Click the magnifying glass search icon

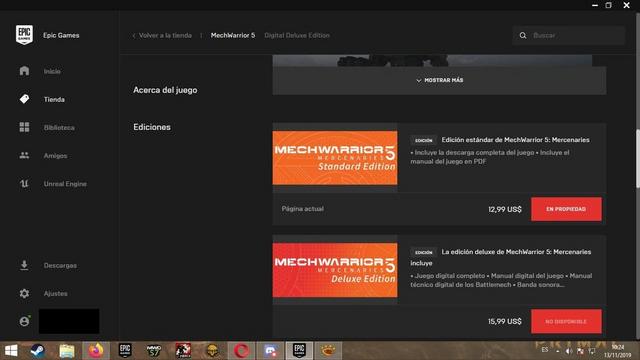523,36
